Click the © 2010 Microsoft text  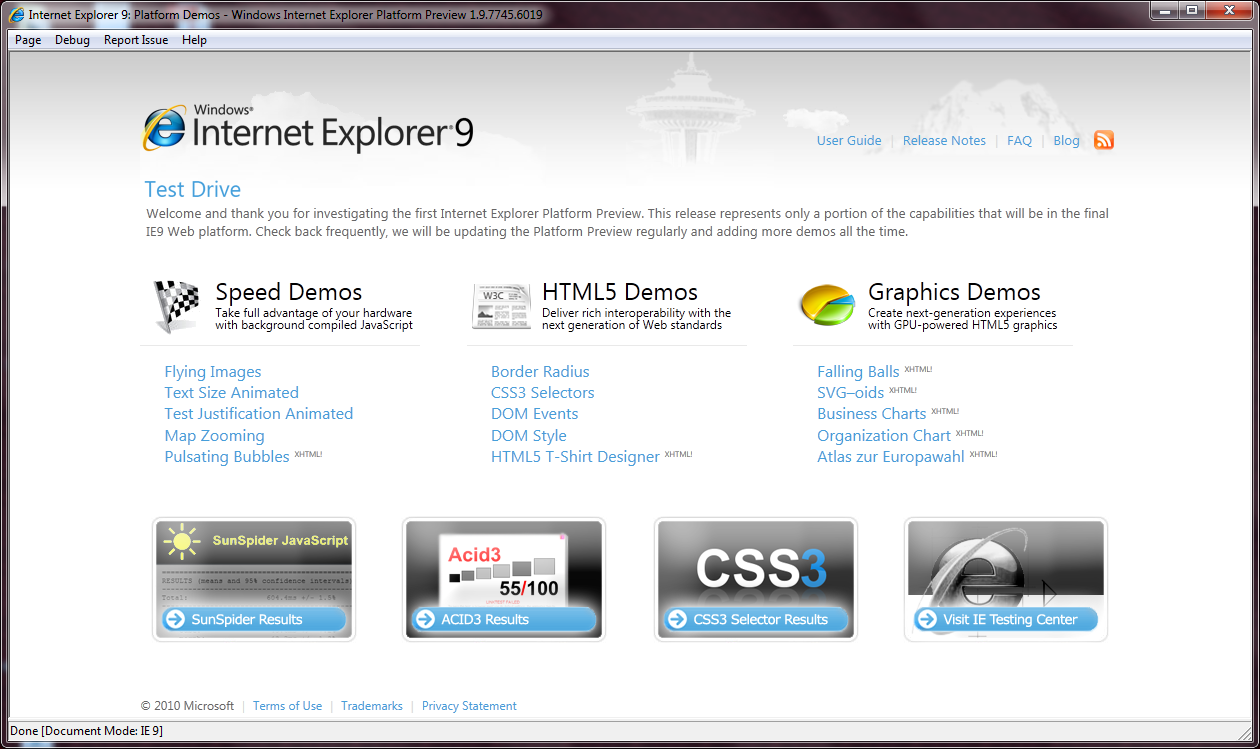coord(187,706)
